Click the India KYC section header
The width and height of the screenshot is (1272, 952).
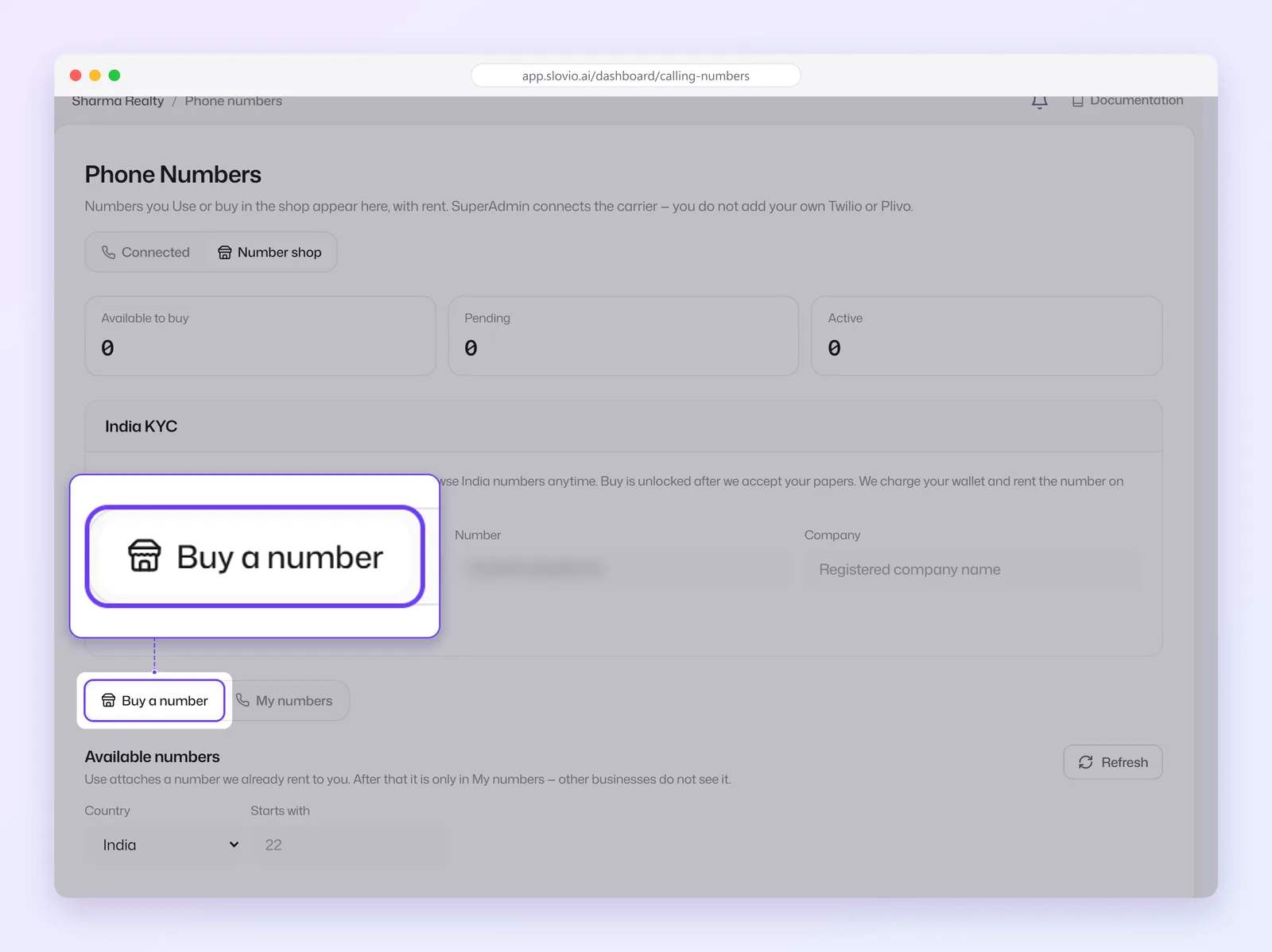623,427
